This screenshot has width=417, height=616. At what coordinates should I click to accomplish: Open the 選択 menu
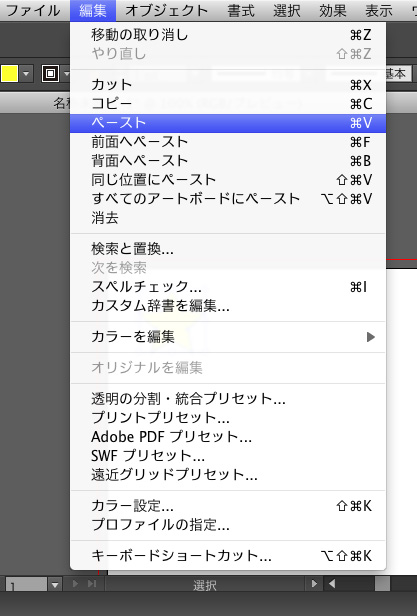(287, 11)
